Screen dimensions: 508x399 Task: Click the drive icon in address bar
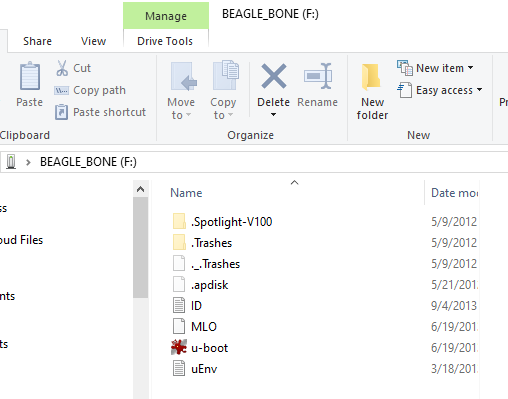[x=11, y=162]
